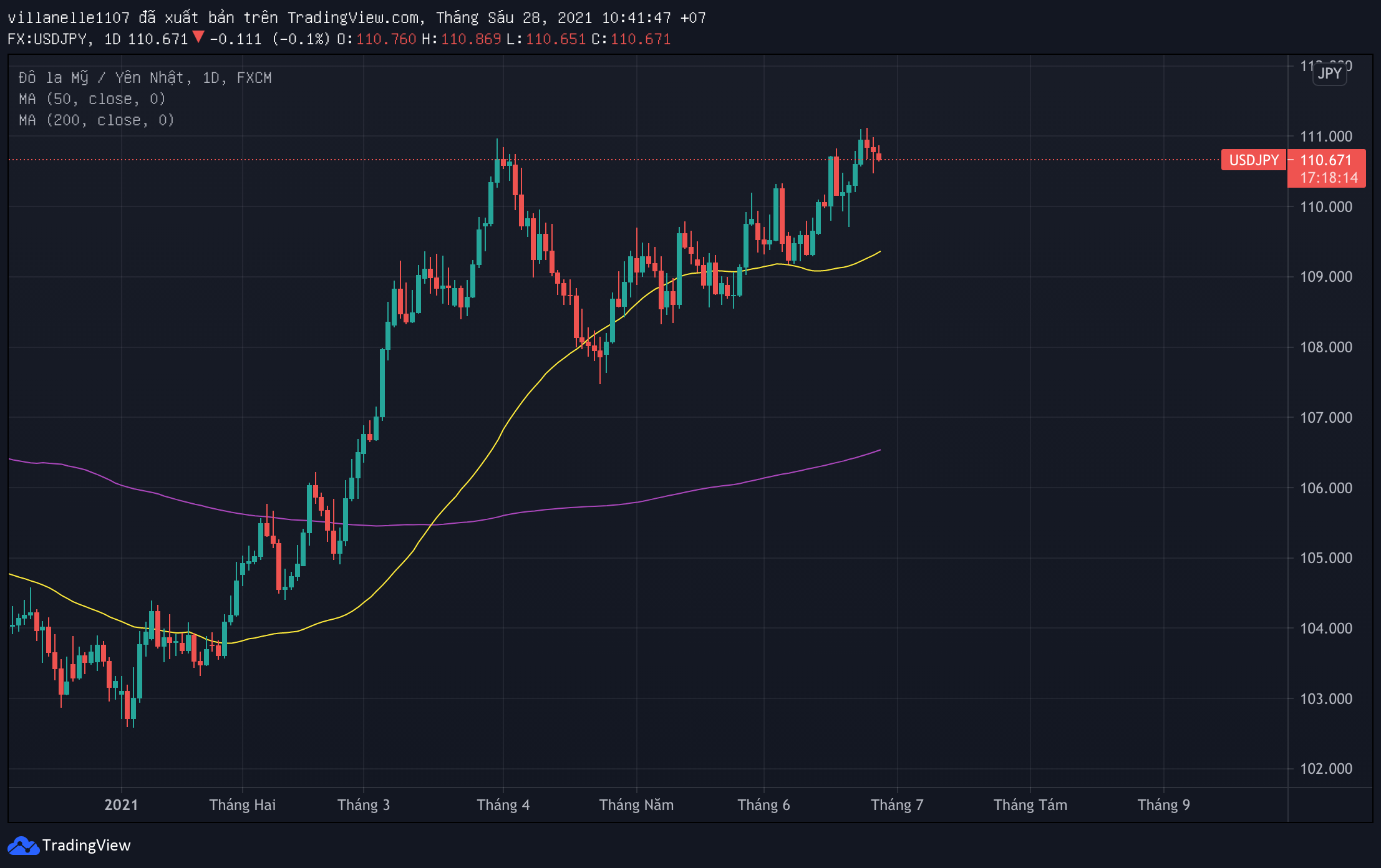This screenshot has height=868, width=1381.
Task: Click the 104.000 price axis label
Action: 1326,629
